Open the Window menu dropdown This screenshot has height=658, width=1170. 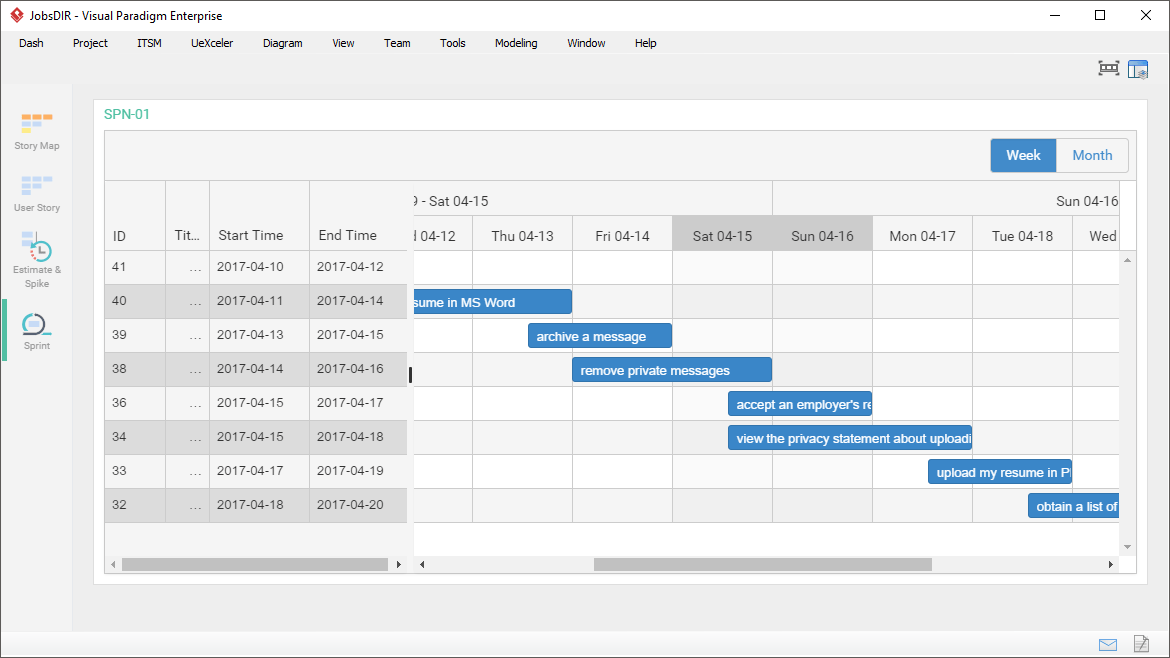click(585, 43)
